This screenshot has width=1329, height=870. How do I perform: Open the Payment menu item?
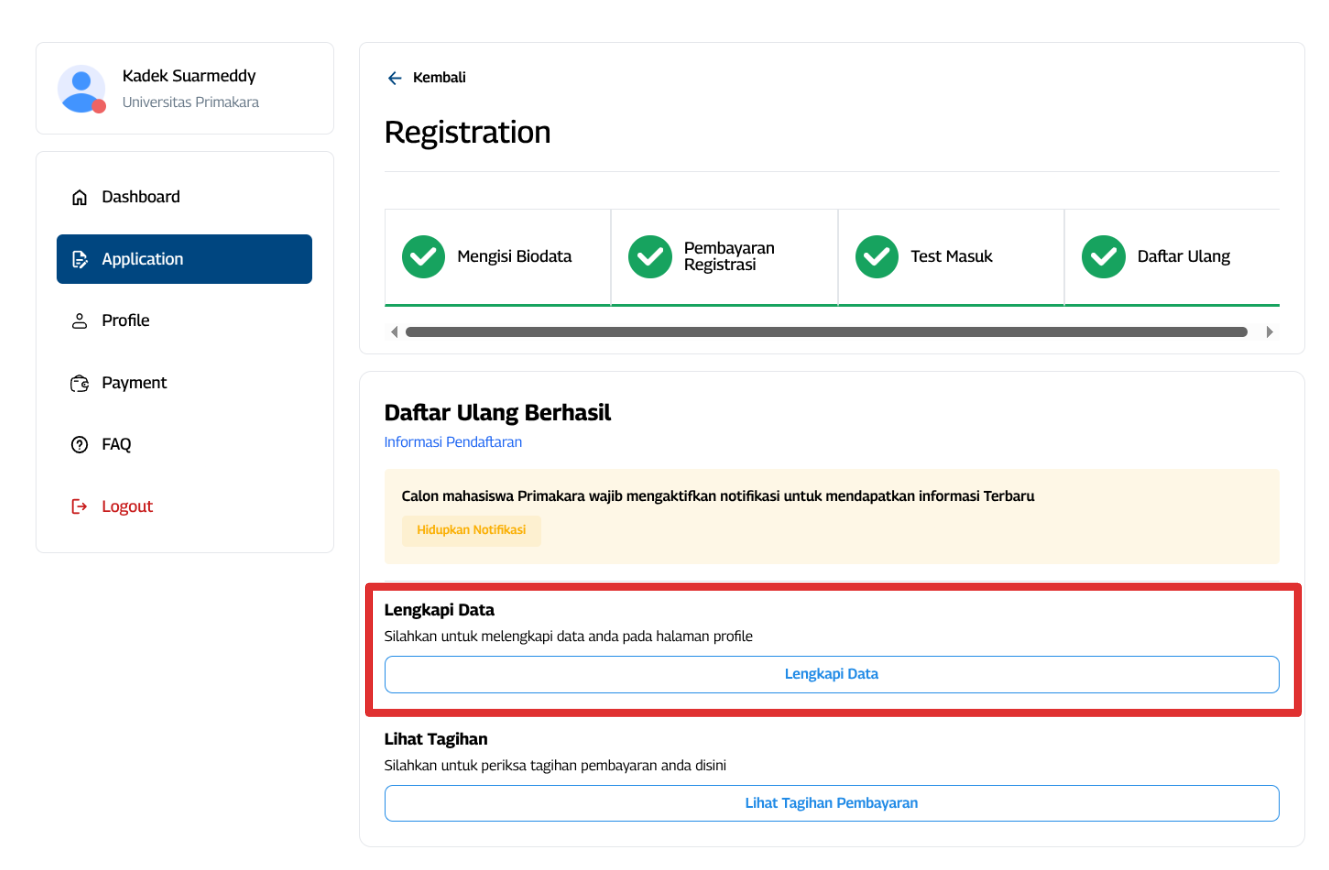(134, 383)
